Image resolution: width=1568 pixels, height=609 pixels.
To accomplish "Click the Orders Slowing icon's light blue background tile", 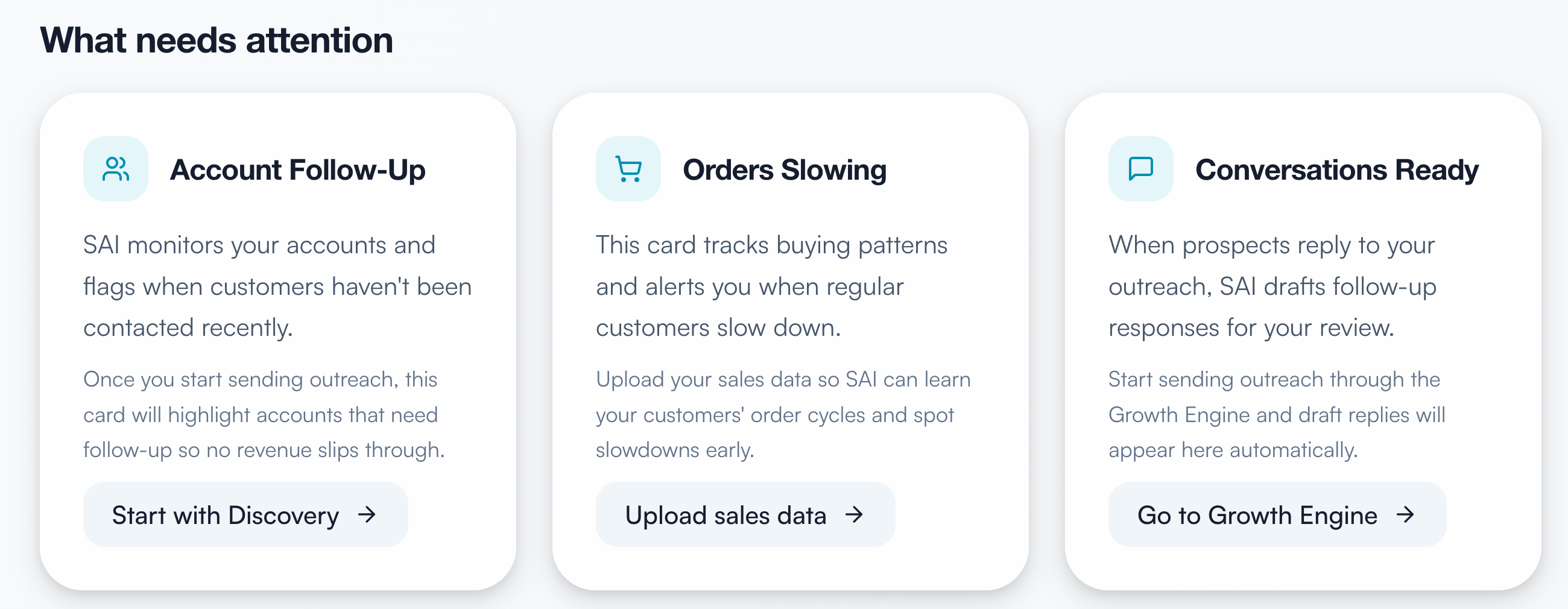I will tap(628, 169).
